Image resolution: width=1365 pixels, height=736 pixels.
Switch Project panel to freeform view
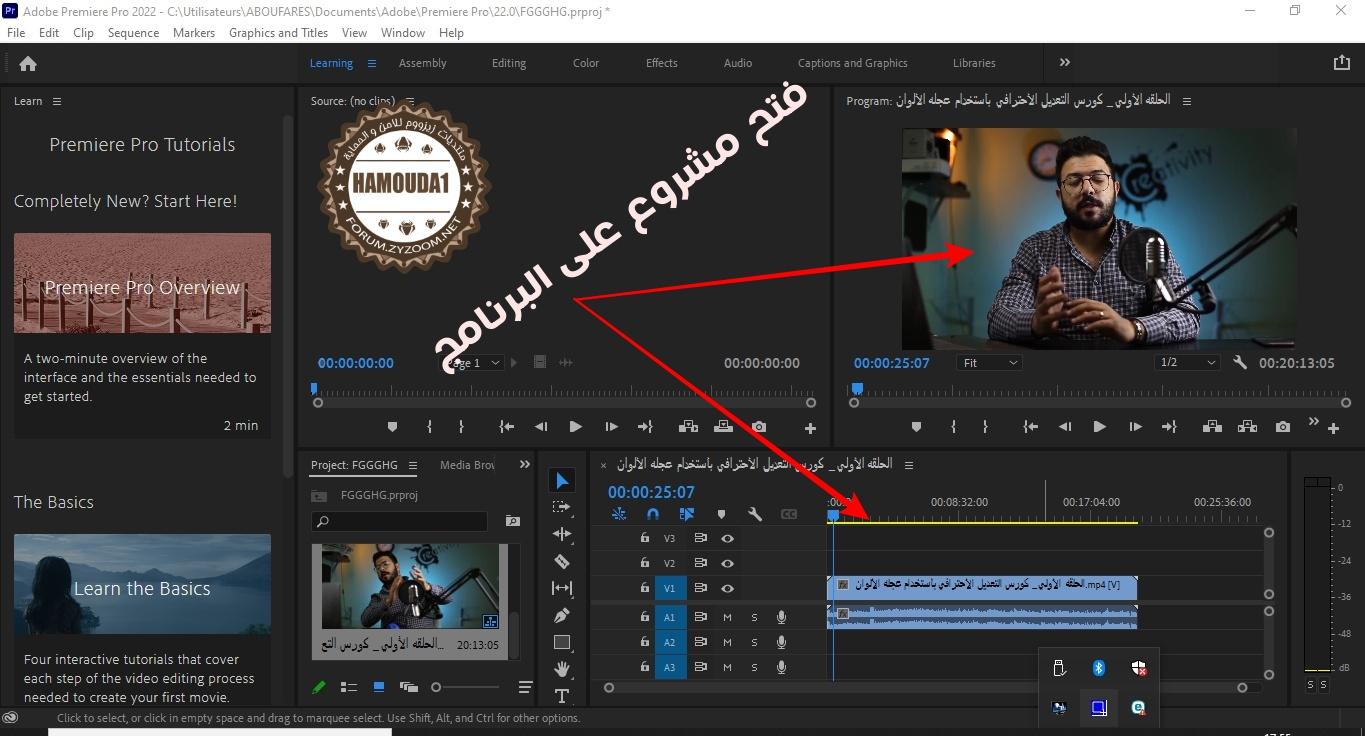[408, 687]
